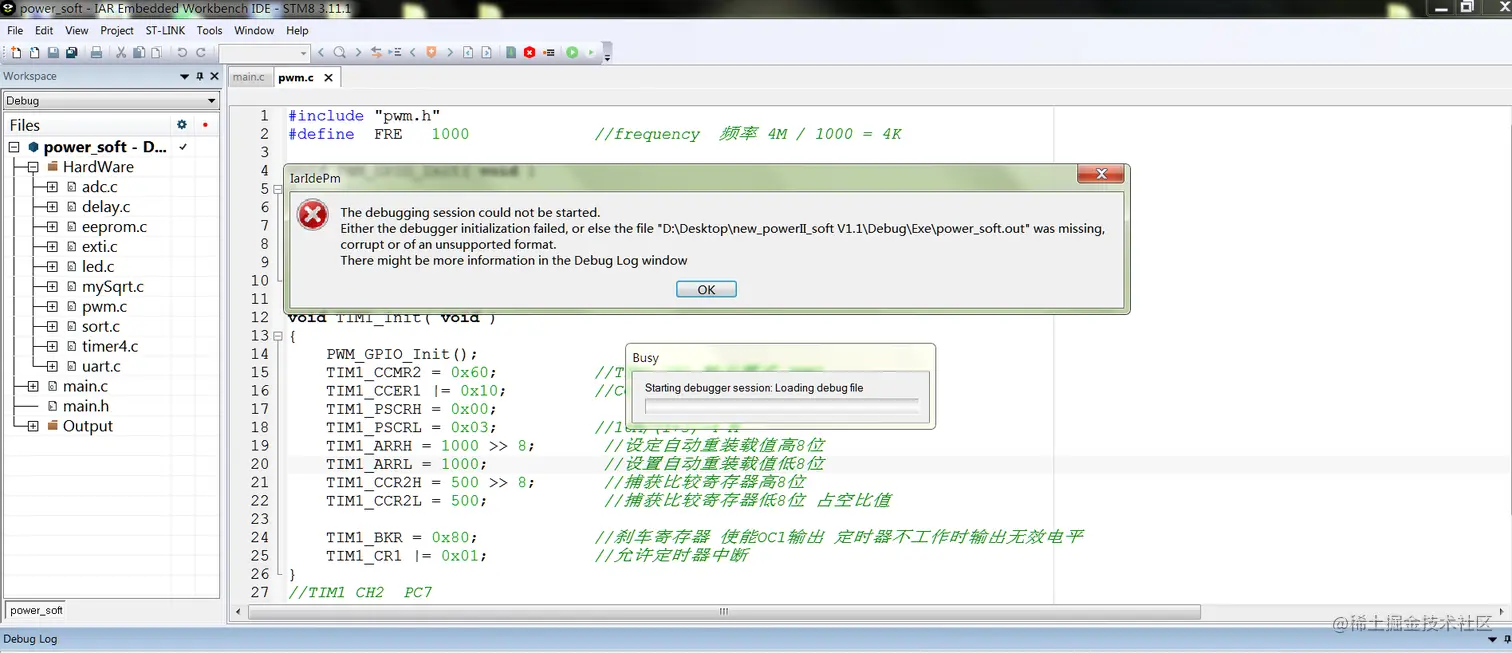This screenshot has width=1512, height=653.
Task: Open the Window menu
Action: 254,31
